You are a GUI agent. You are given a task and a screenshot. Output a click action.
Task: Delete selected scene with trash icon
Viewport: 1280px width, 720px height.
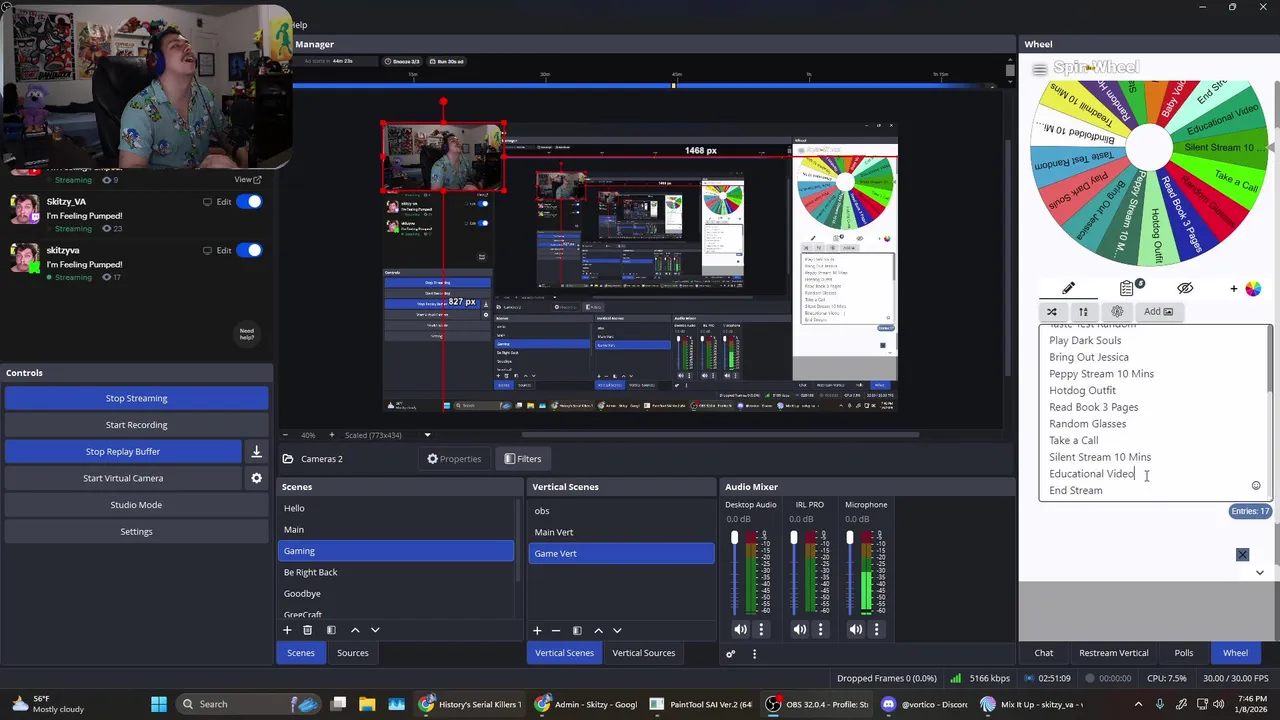[308, 630]
